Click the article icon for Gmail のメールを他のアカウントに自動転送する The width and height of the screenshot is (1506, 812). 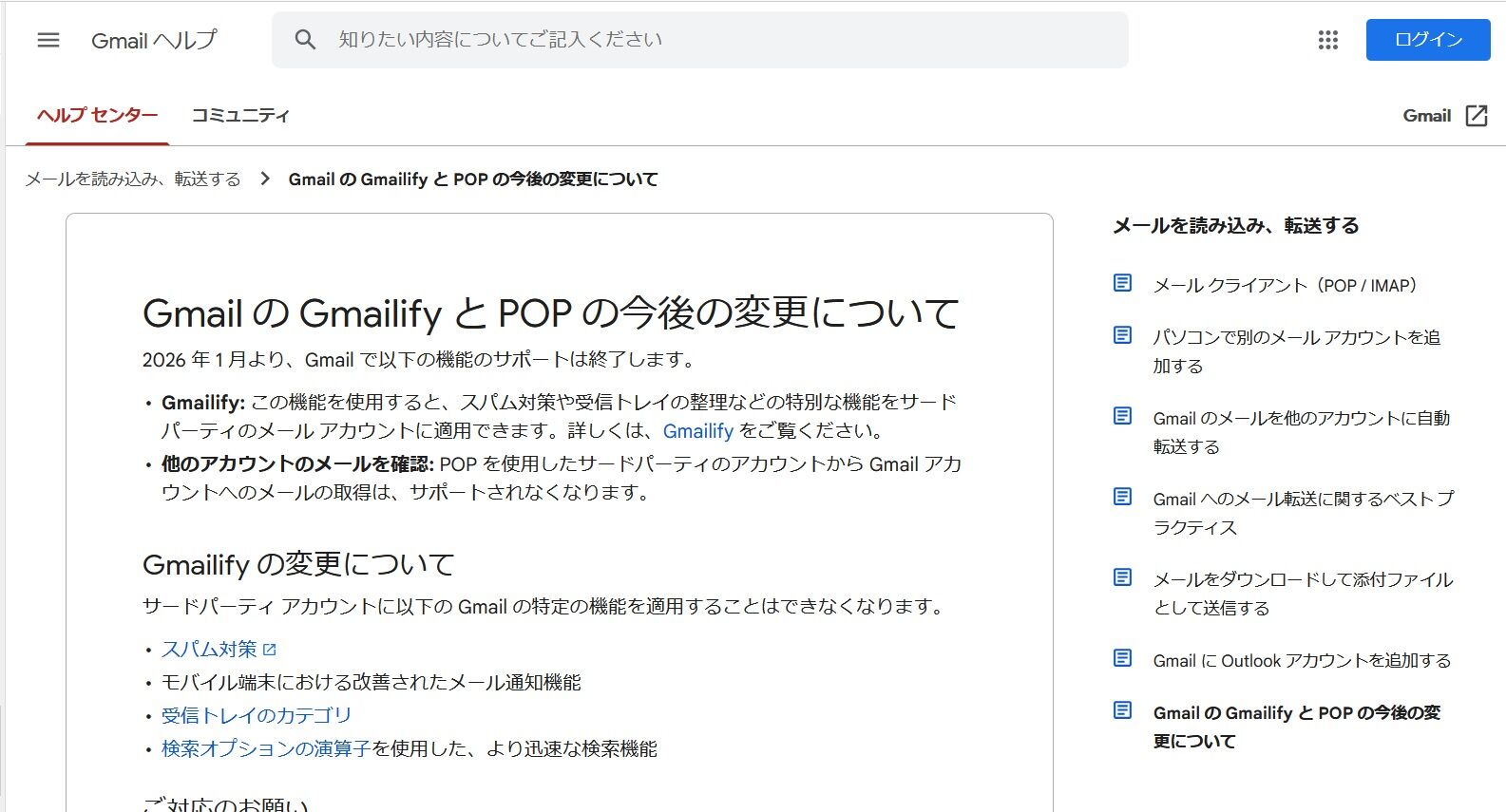[x=1123, y=416]
